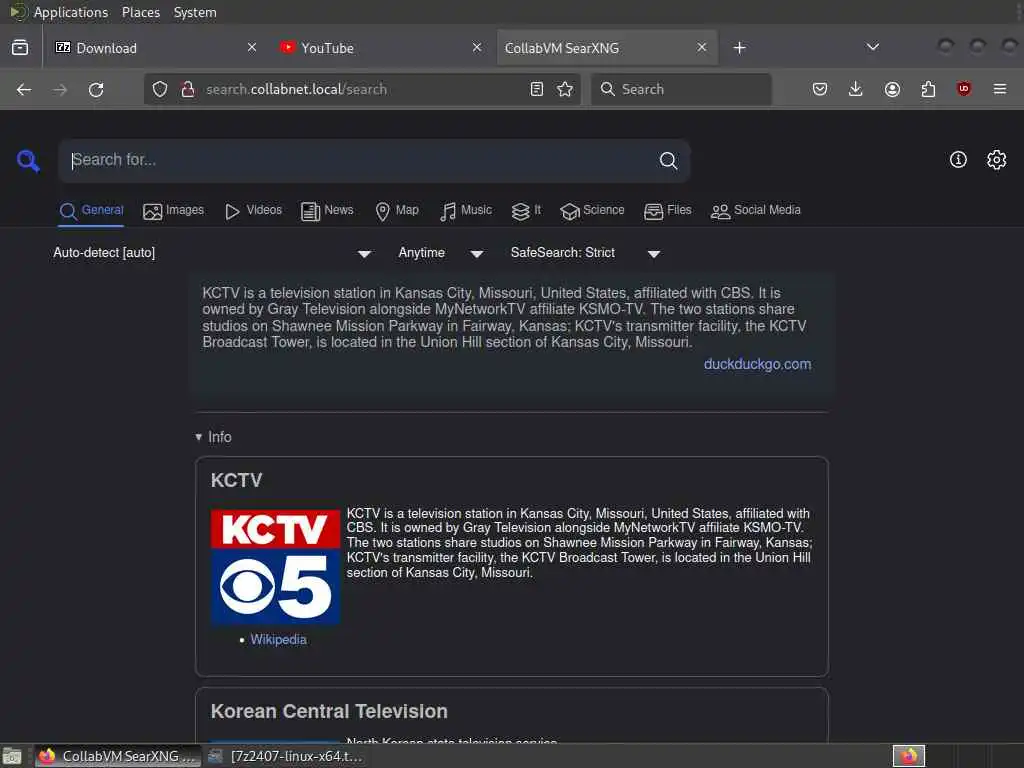
Task: List all tabs with the chevron
Action: pos(872,48)
